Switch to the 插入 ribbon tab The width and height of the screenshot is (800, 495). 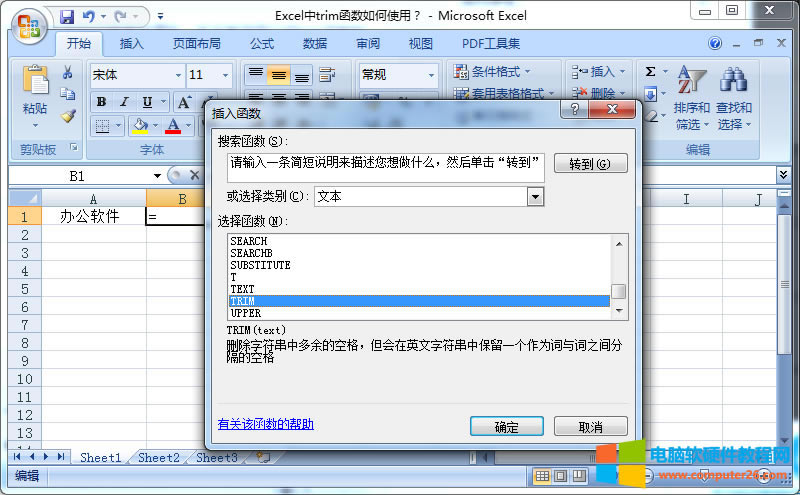click(131, 44)
